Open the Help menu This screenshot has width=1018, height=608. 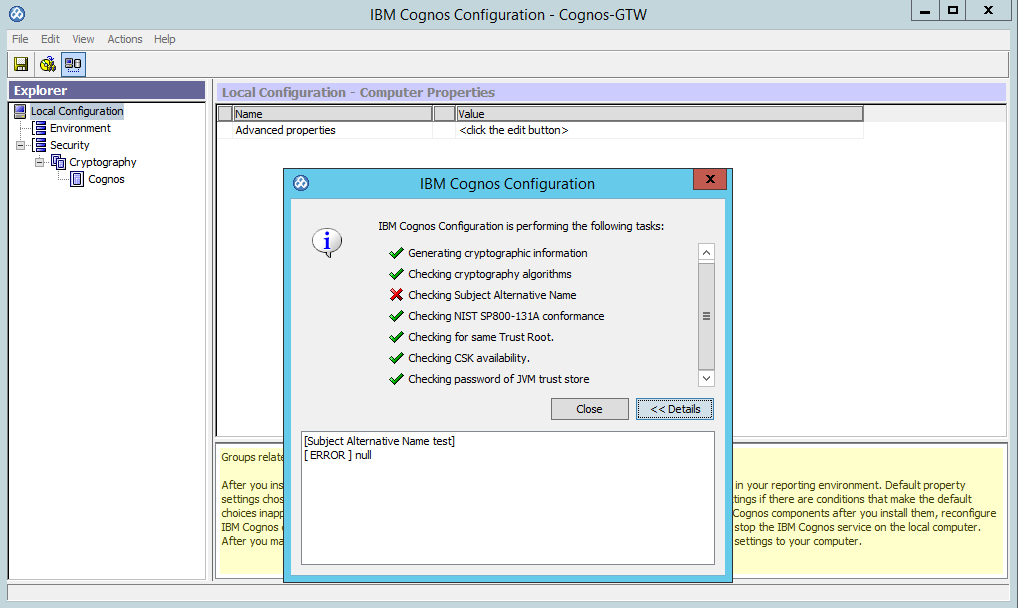click(164, 39)
